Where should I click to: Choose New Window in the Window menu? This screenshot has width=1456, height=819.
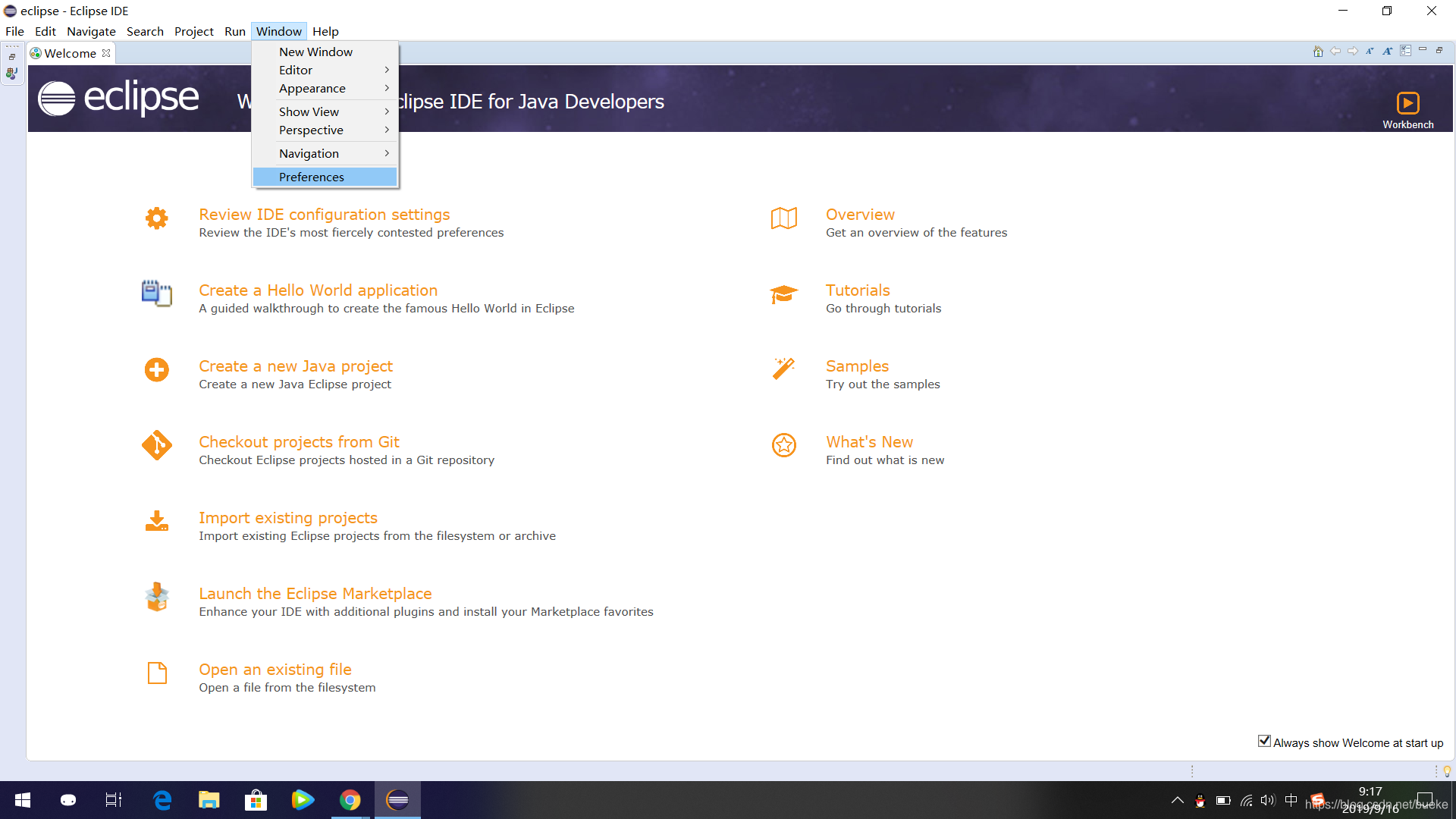click(x=325, y=52)
